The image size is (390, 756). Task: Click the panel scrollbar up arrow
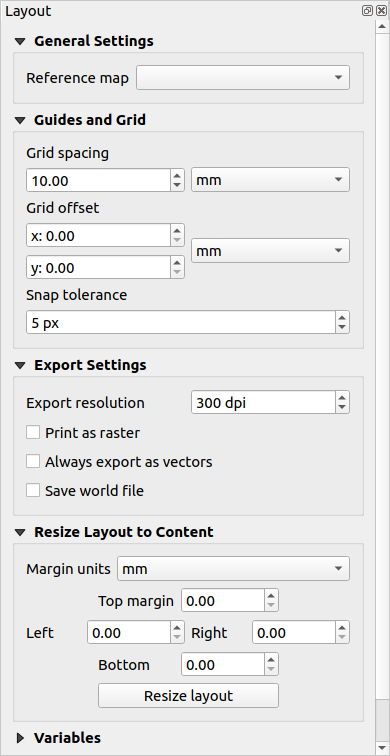pos(381,26)
